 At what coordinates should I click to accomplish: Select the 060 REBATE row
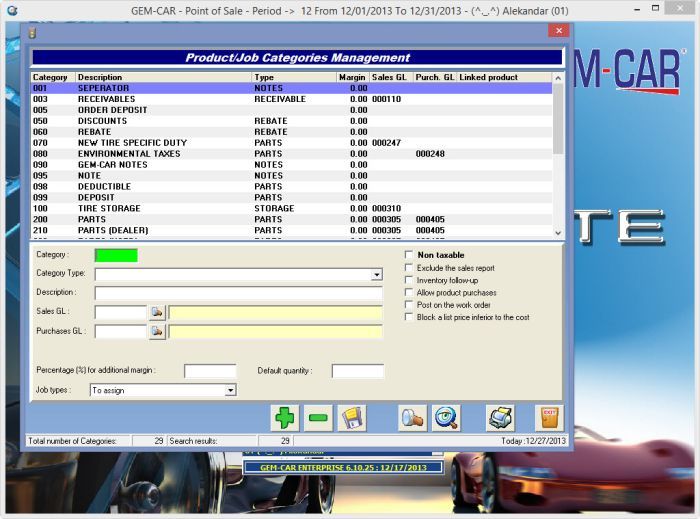292,132
